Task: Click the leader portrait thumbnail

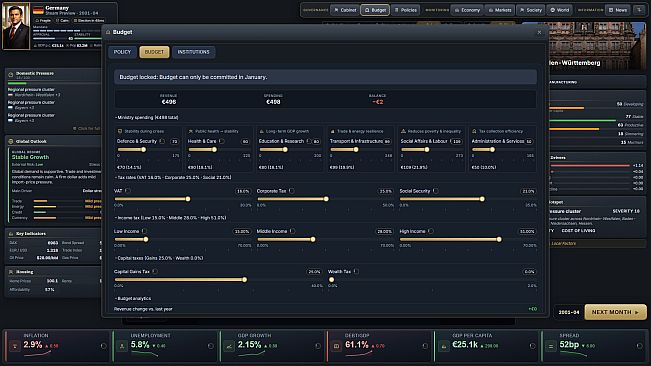Action: click(x=16, y=26)
